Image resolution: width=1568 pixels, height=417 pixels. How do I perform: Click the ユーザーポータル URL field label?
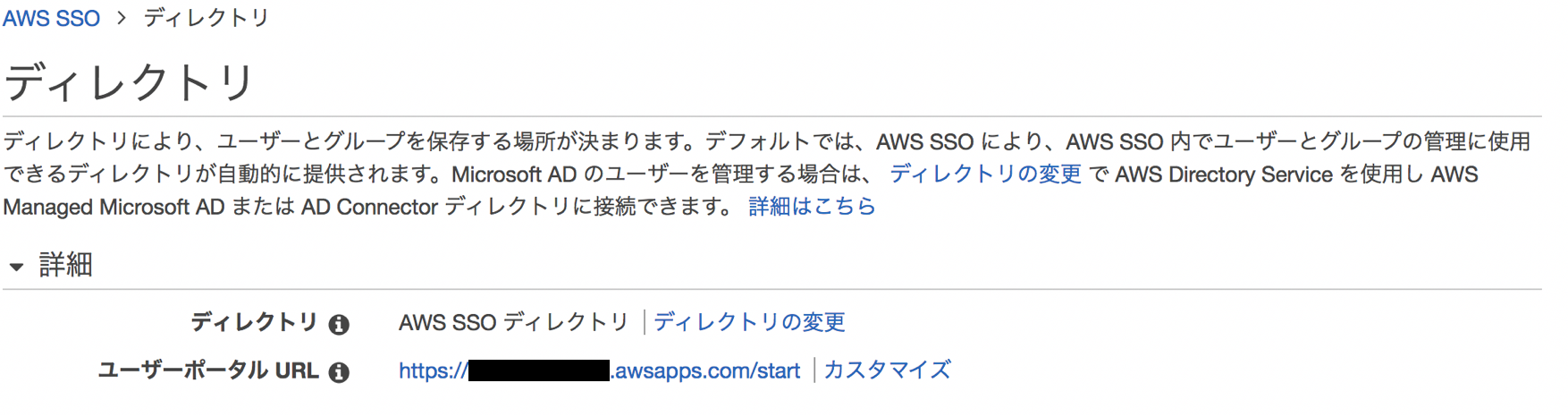207,370
